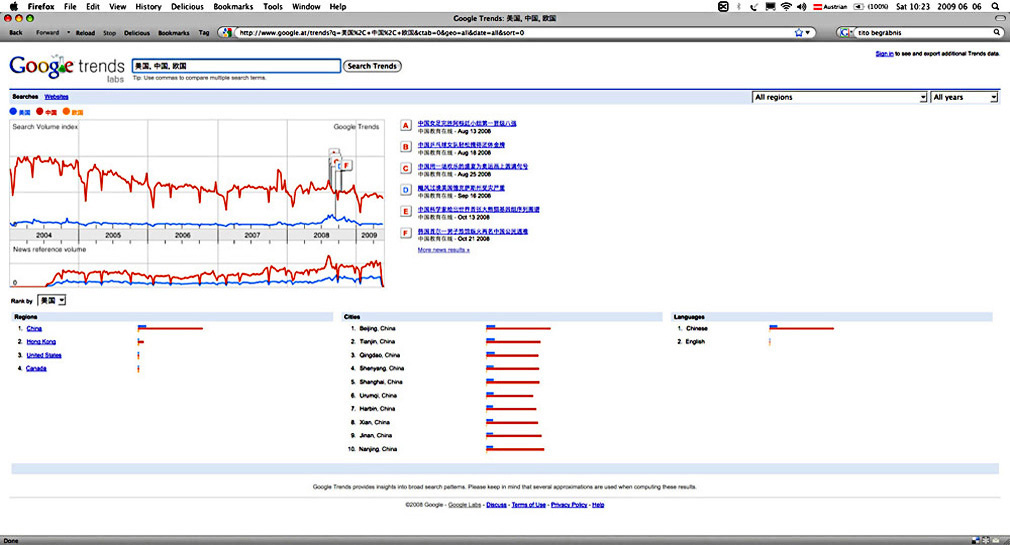This screenshot has height=545, width=1010.
Task: Click the blue legend dot for 美国
Action: (x=13, y=111)
